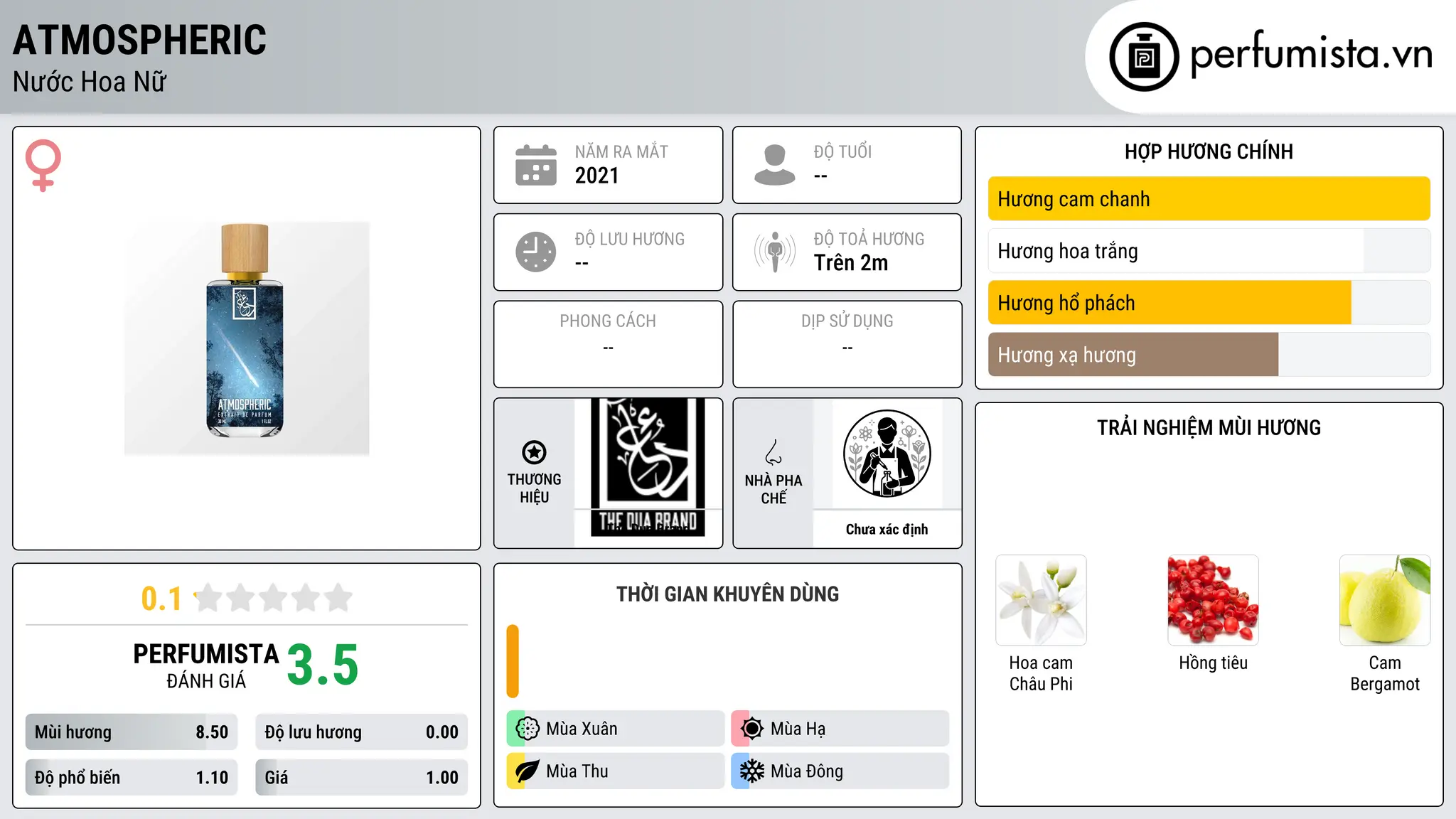Click the snowflake icon for Mùa Đông
This screenshot has width=1456, height=819.
click(752, 771)
